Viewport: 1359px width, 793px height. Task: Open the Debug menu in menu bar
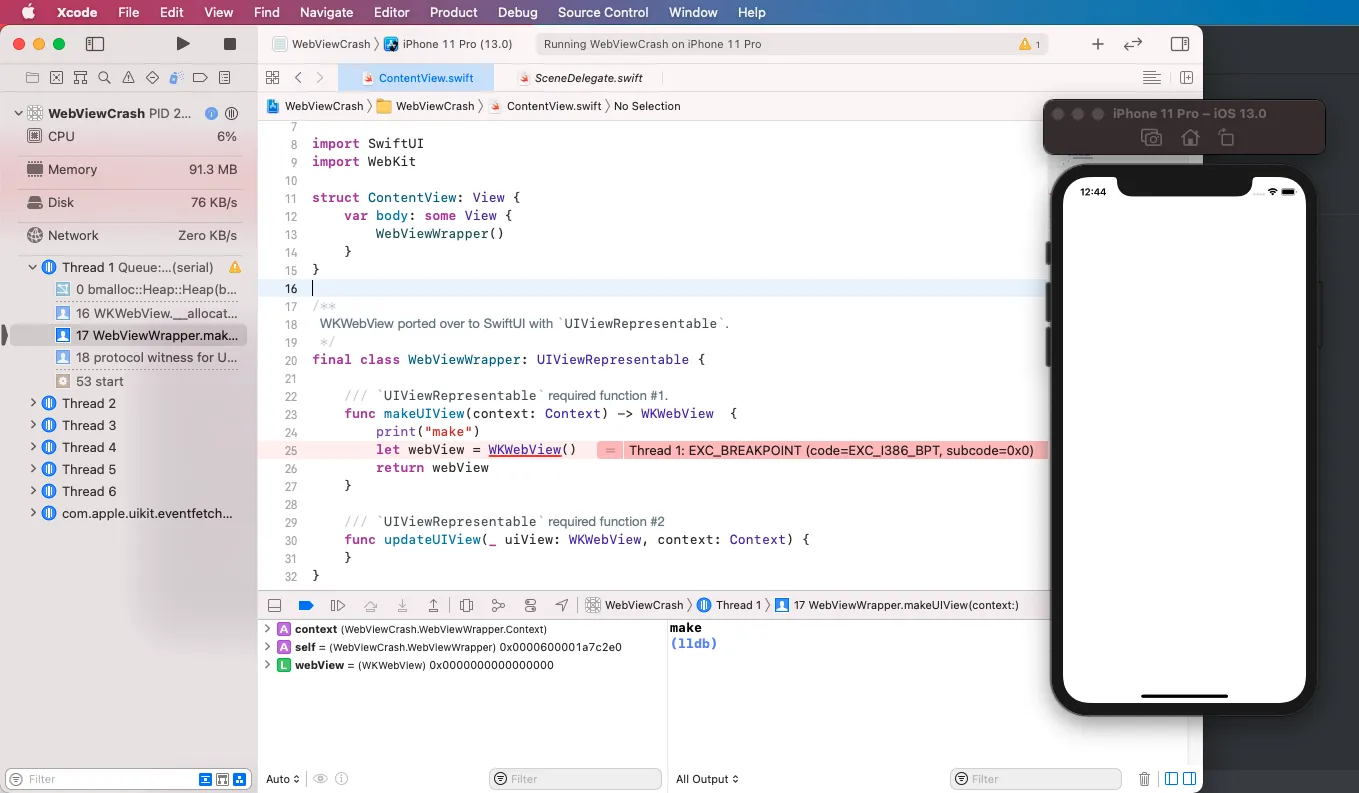517,12
